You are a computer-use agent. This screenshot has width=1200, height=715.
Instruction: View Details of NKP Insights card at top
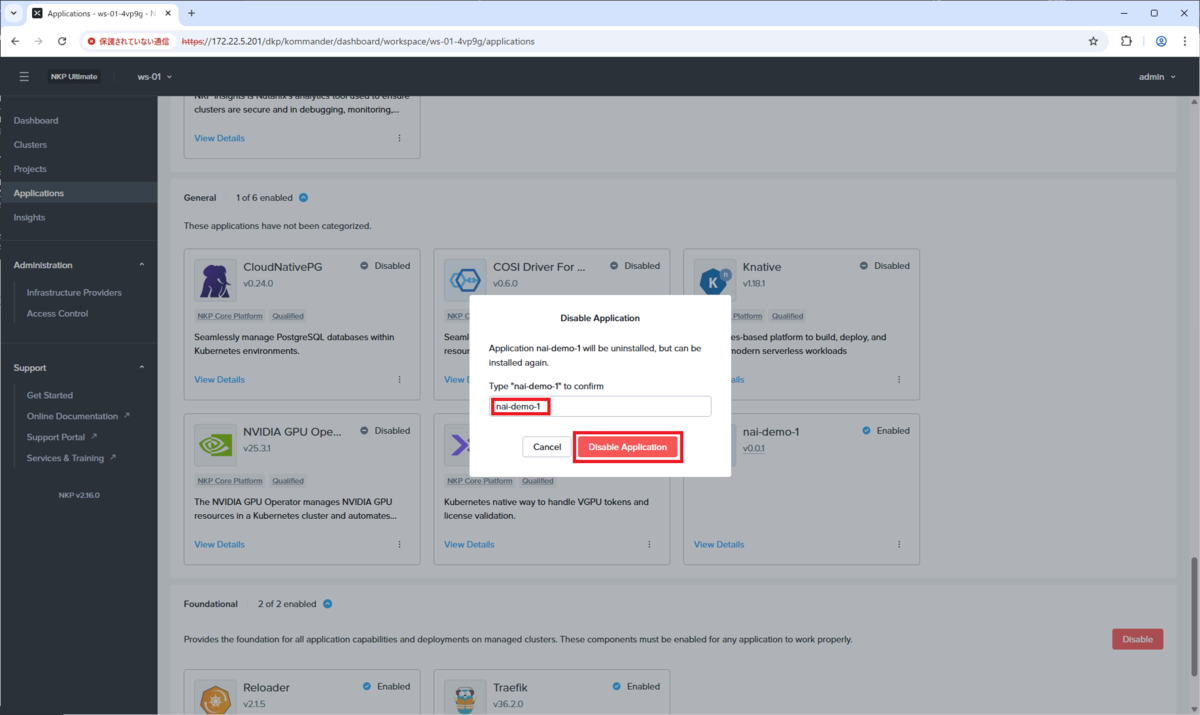click(219, 138)
